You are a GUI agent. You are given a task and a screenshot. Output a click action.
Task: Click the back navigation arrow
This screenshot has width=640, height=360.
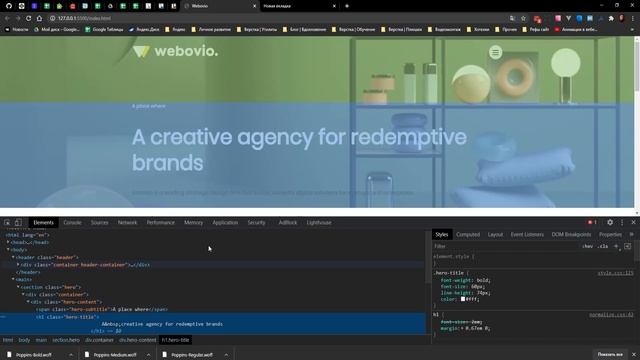7,18
